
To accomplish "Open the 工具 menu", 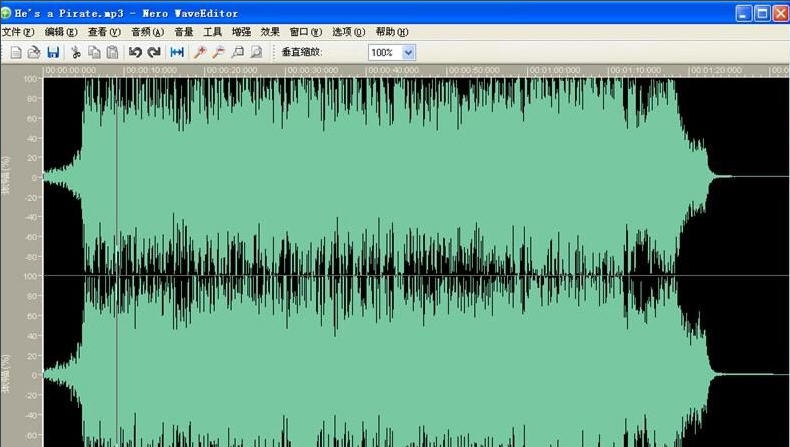I will 213,32.
